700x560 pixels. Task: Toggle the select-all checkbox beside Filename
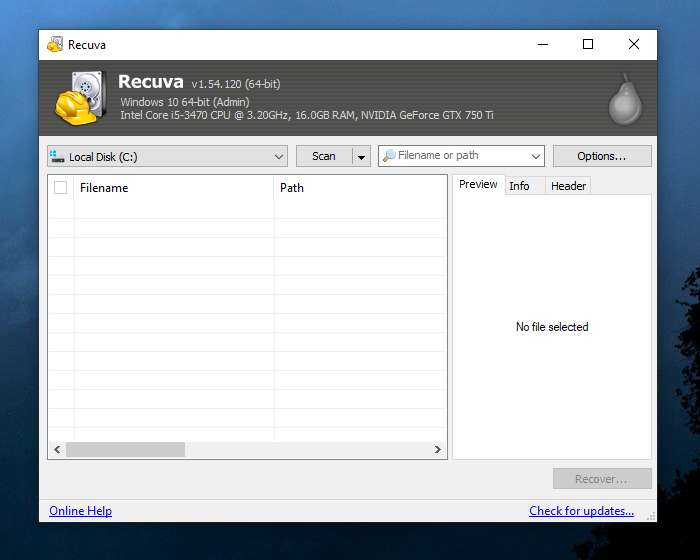tap(60, 188)
